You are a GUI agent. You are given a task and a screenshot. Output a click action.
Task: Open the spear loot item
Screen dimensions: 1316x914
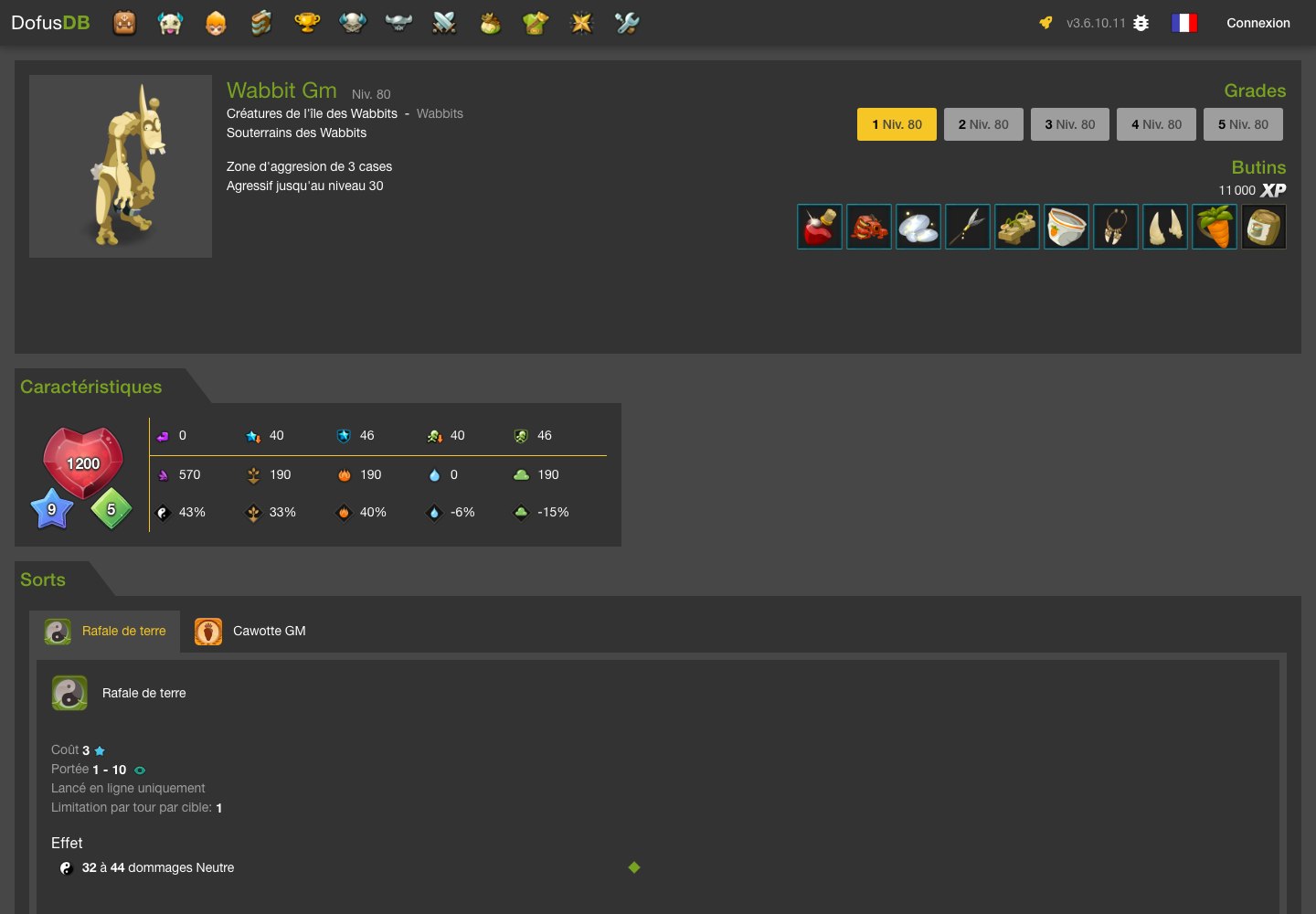coord(968,227)
